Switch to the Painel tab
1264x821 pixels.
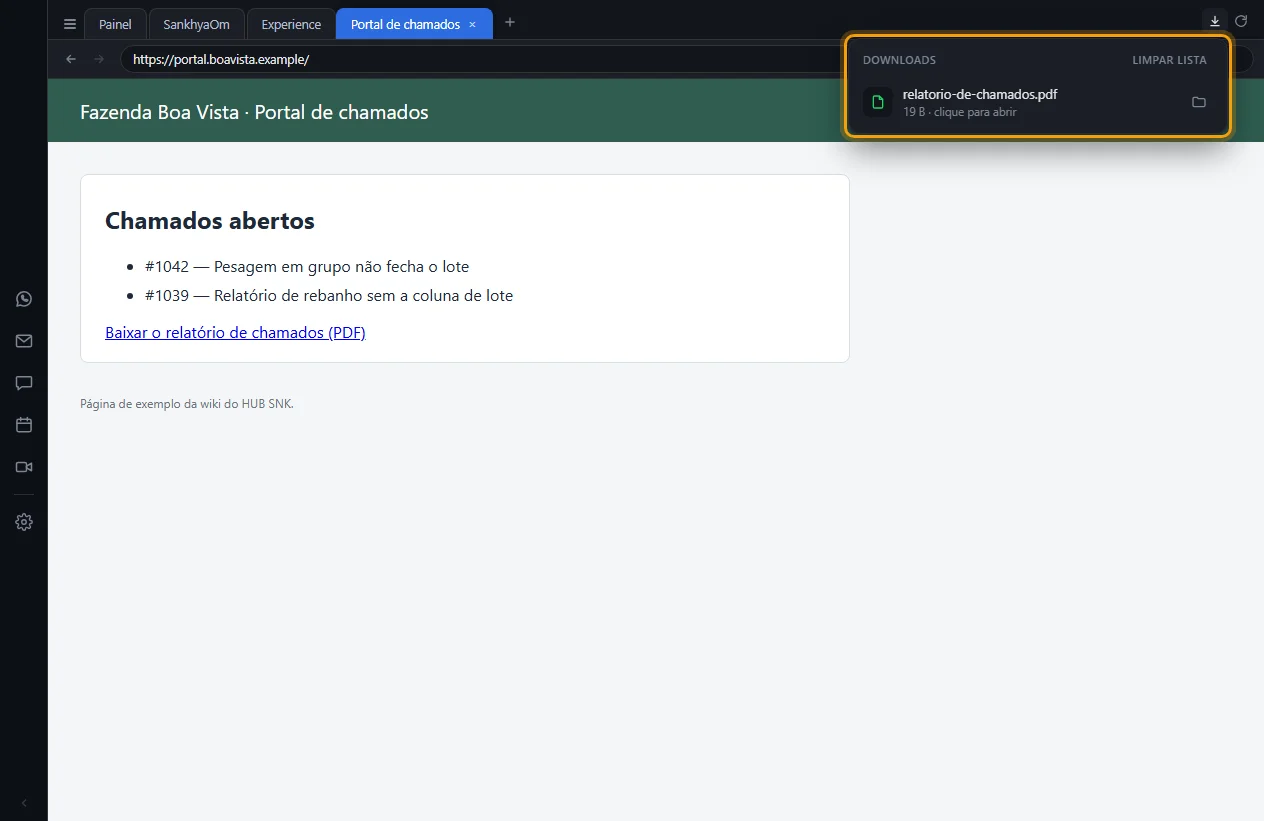tap(115, 24)
